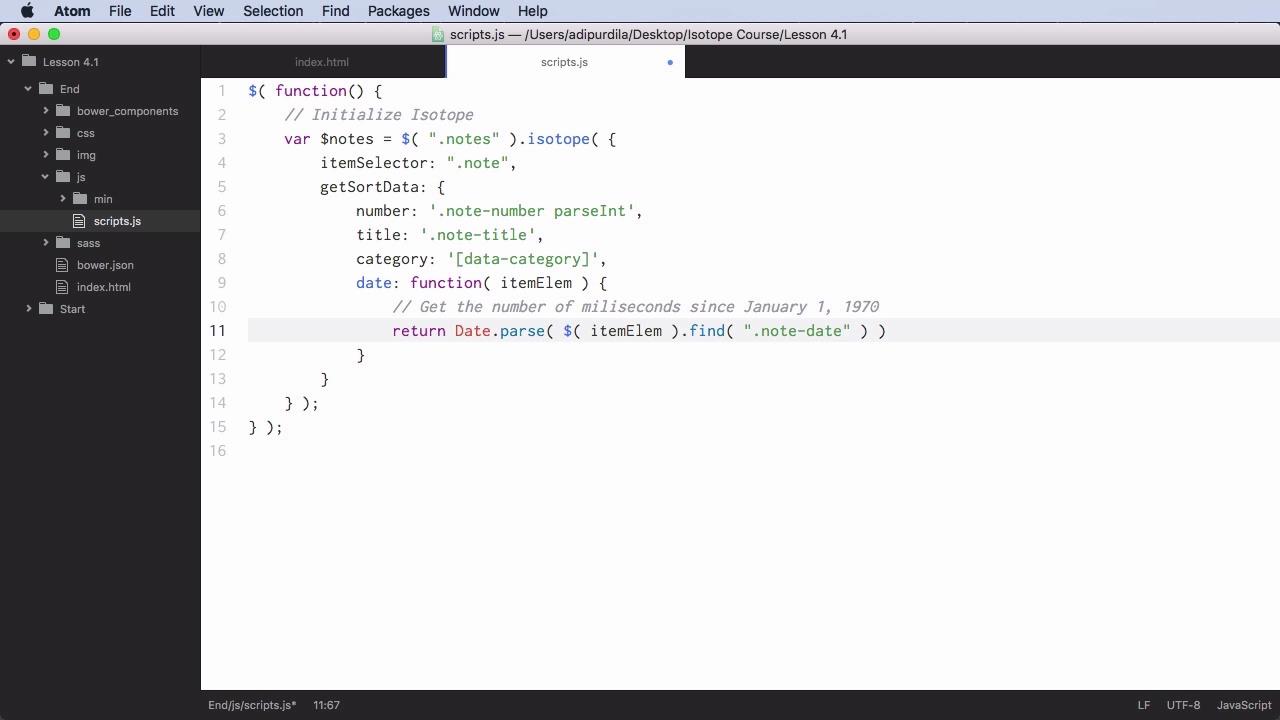Place cursor on '[data-category]' string
The width and height of the screenshot is (1280, 720).
click(522, 259)
